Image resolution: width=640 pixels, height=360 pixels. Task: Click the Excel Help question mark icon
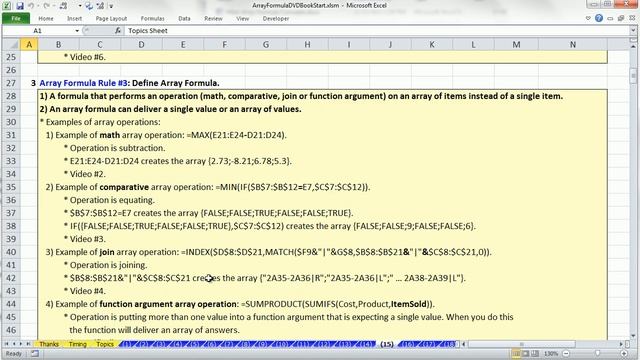(x=599, y=18)
